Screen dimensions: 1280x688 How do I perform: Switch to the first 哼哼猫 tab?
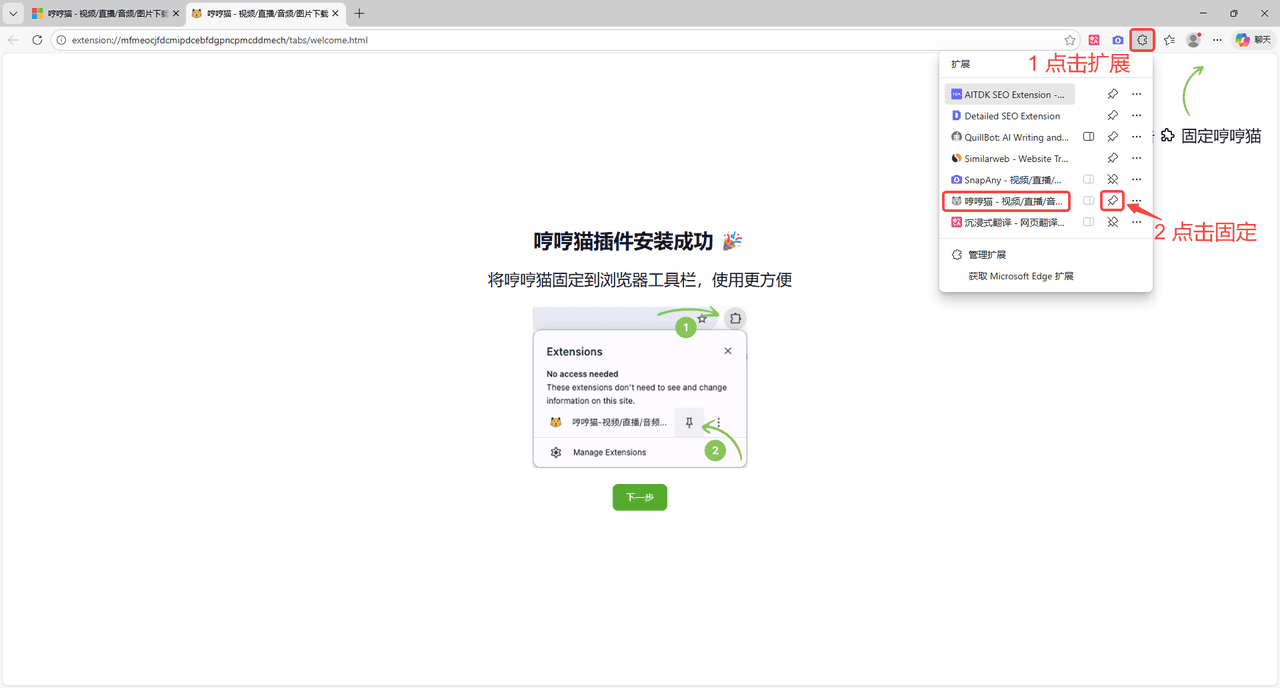click(100, 14)
